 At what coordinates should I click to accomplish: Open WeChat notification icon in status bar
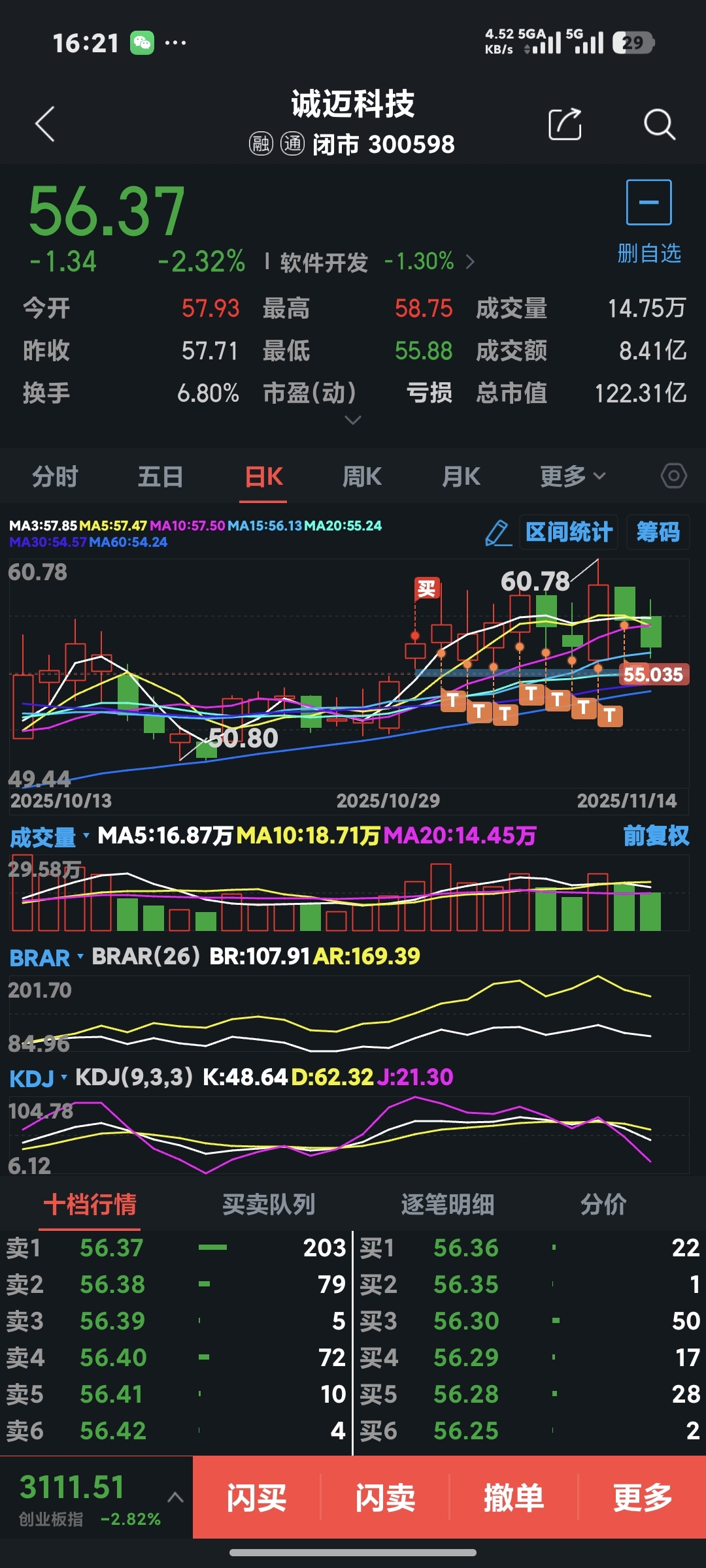(142, 43)
